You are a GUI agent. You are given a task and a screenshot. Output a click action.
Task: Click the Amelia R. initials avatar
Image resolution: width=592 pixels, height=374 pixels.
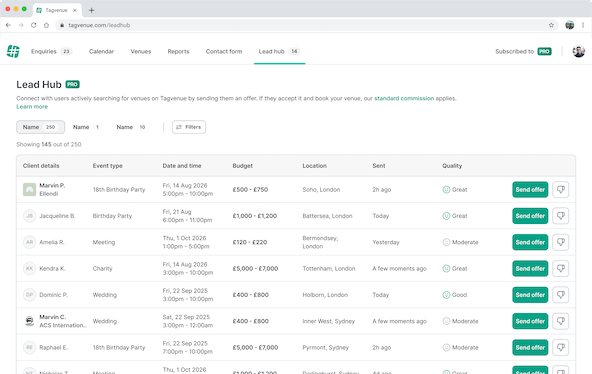tap(29, 242)
